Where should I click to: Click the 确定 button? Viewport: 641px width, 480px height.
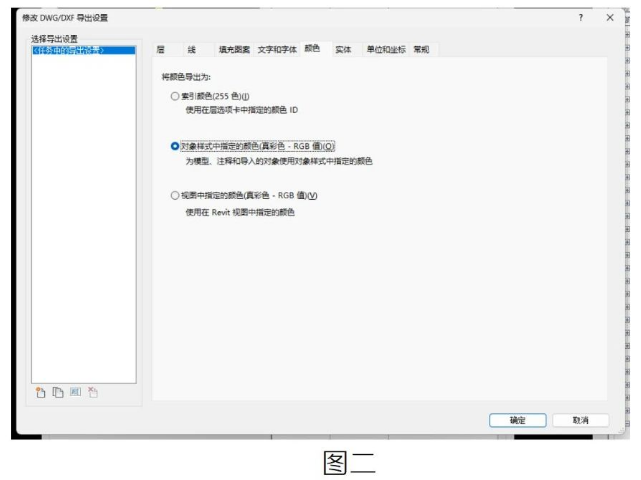(518, 420)
